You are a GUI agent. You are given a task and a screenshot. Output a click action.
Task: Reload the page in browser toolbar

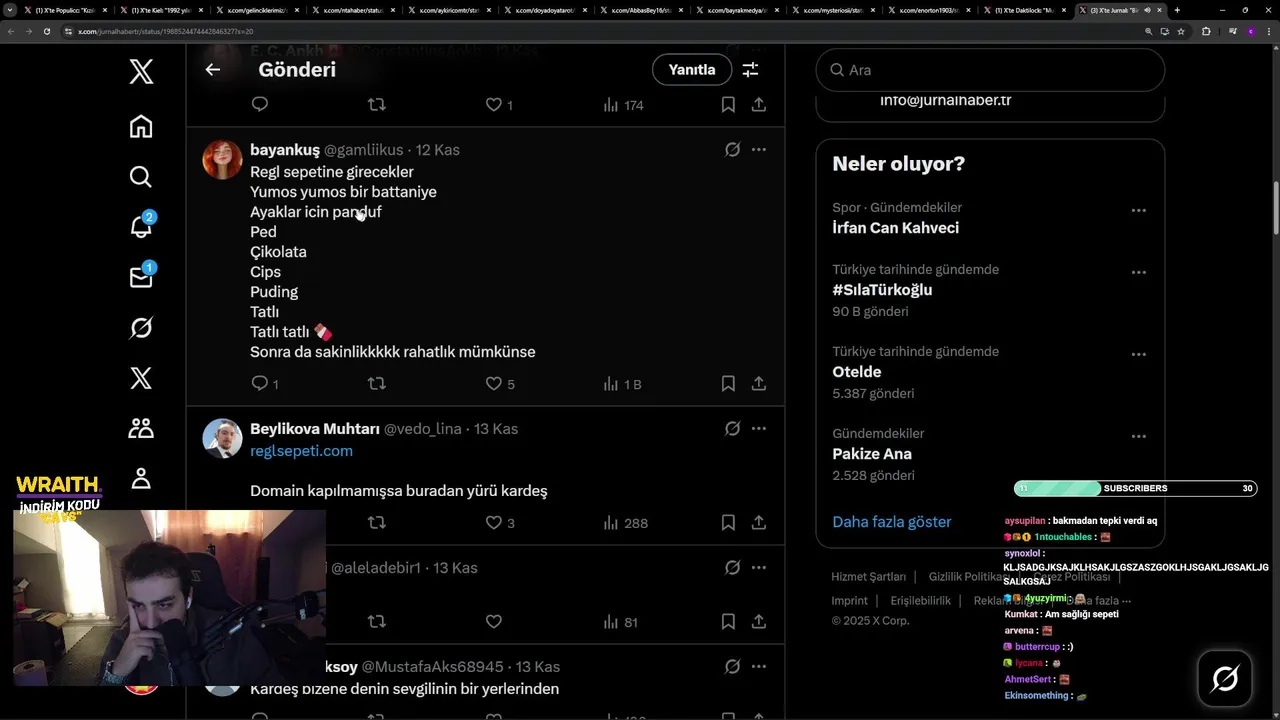[x=46, y=31]
